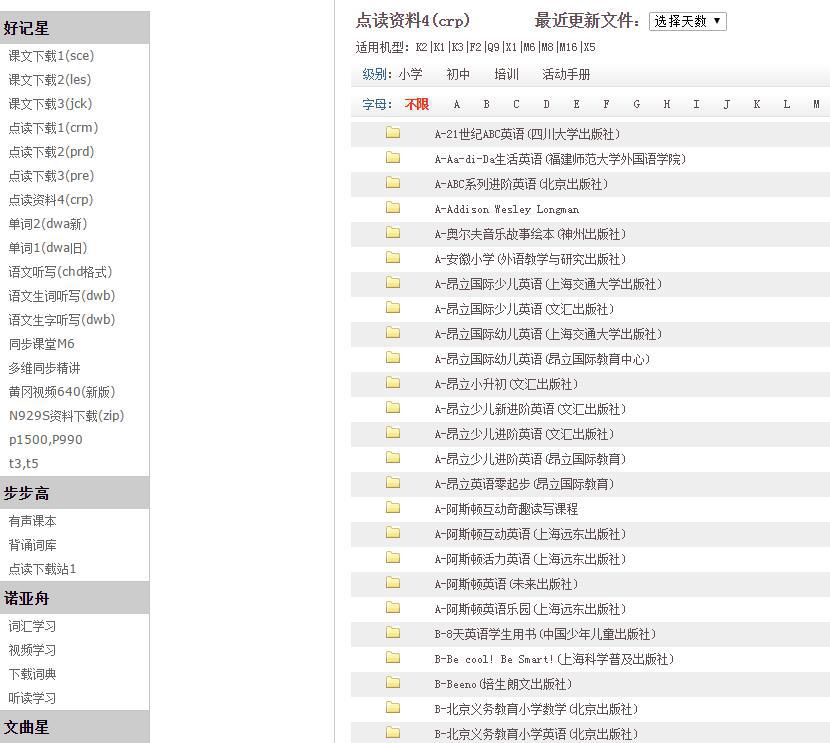This screenshot has height=743, width=830.
Task: Click folder icon for A-奥尔夫音乐故事绘本
Action: click(393, 232)
